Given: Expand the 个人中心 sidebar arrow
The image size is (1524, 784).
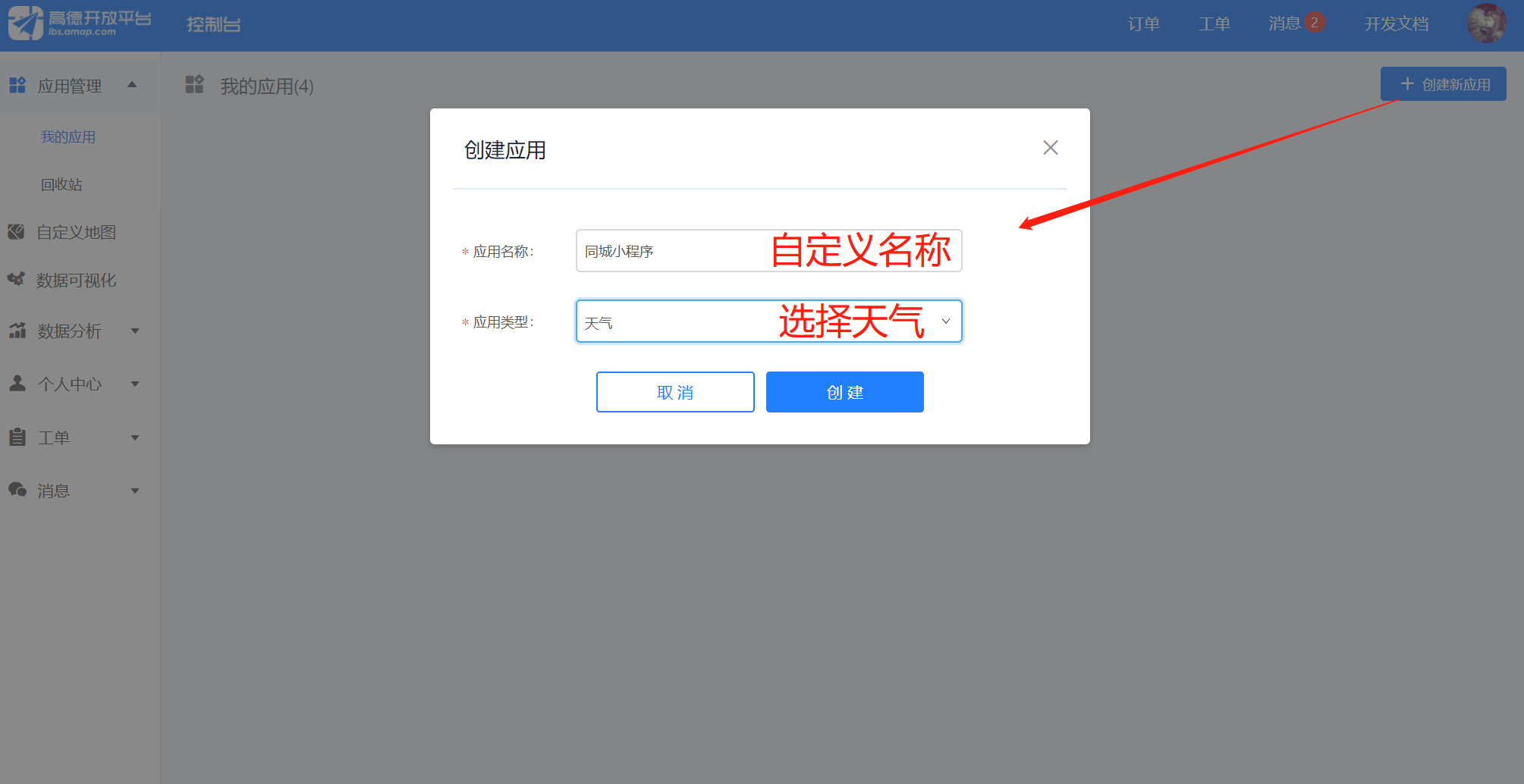Looking at the screenshot, I should (135, 384).
